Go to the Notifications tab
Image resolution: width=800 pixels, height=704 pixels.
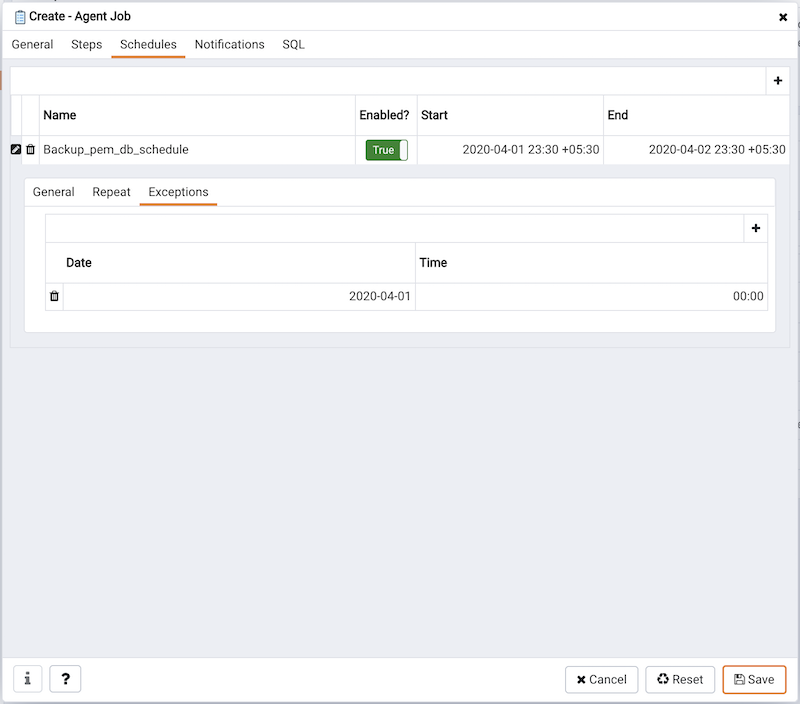tap(230, 44)
